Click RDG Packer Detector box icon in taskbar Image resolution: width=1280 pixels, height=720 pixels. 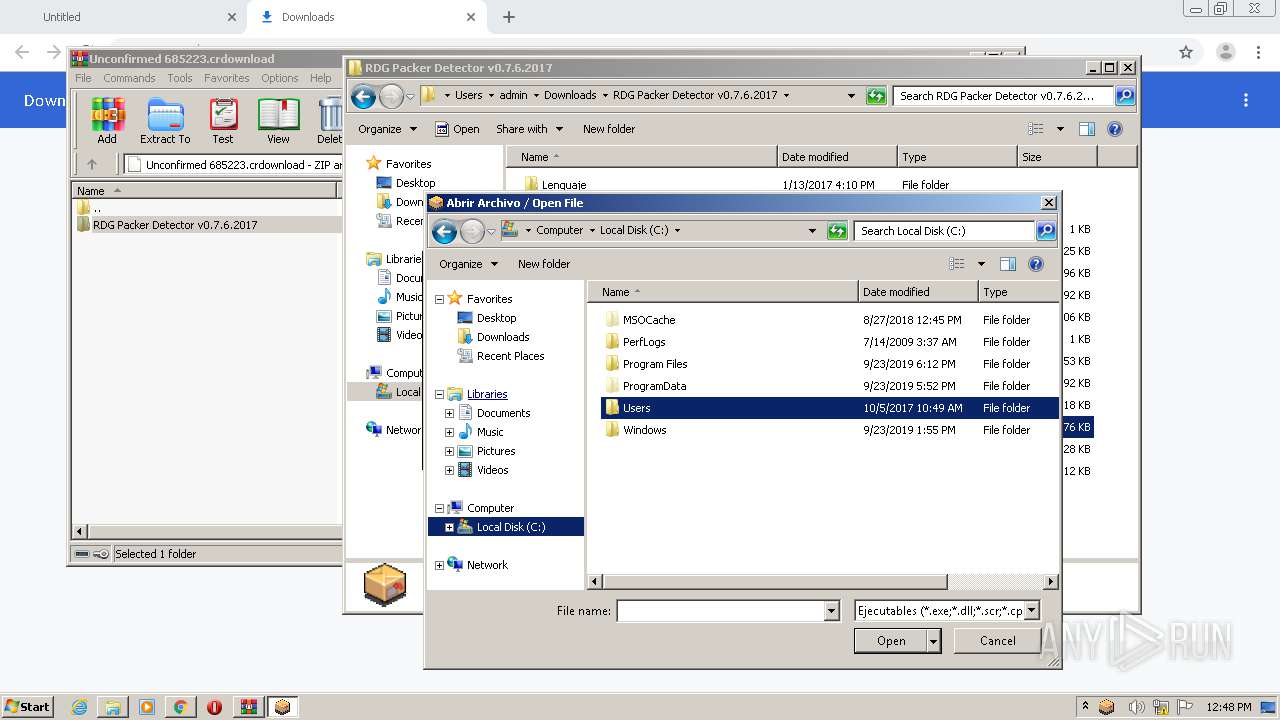282,707
